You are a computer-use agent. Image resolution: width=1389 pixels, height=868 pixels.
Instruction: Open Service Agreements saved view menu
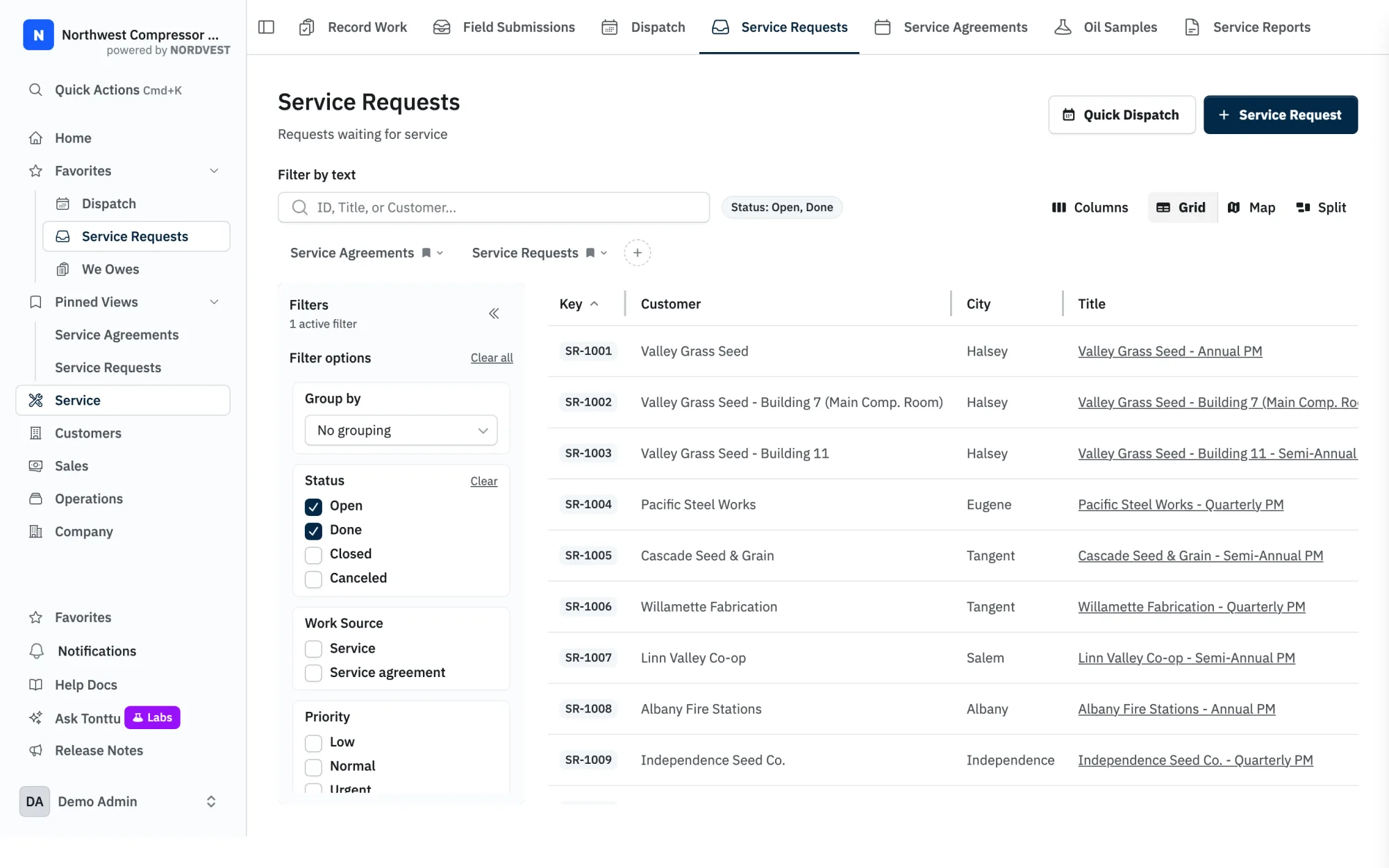click(x=440, y=253)
